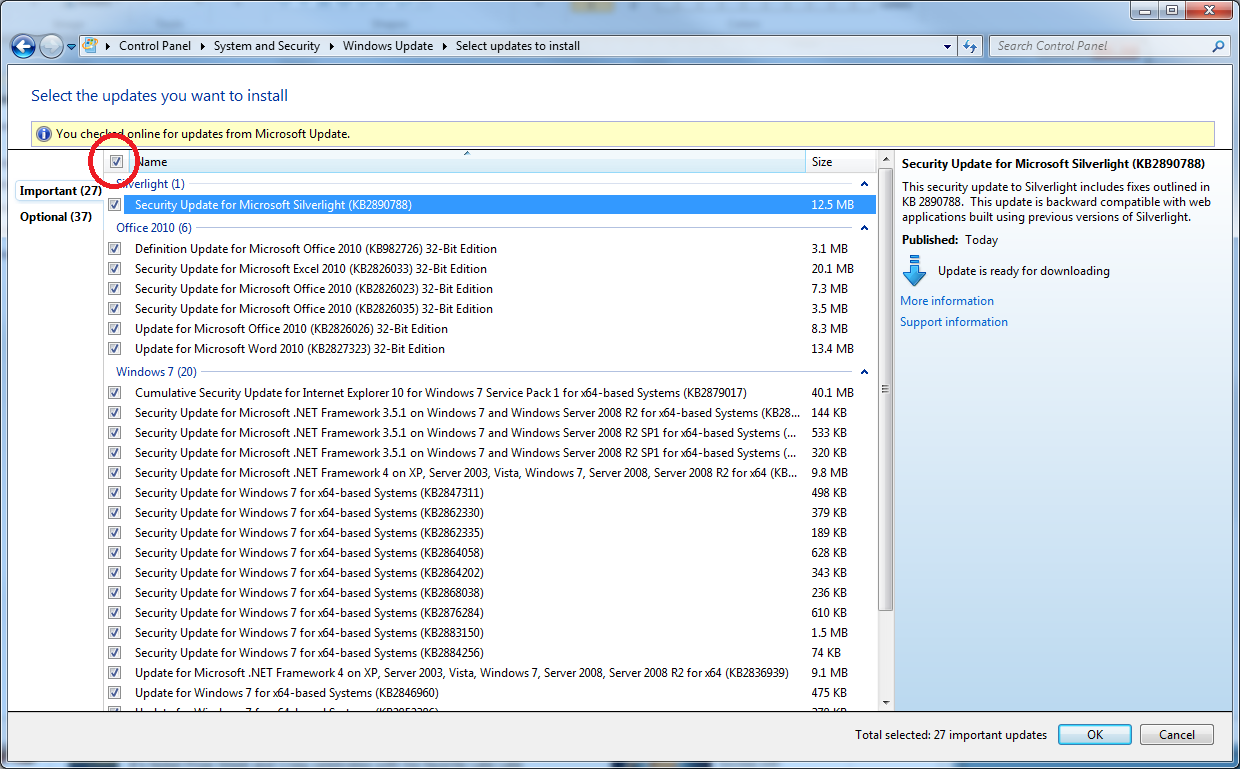Click the Control Panel address bar icon
1240x769 pixels.
tap(90, 46)
